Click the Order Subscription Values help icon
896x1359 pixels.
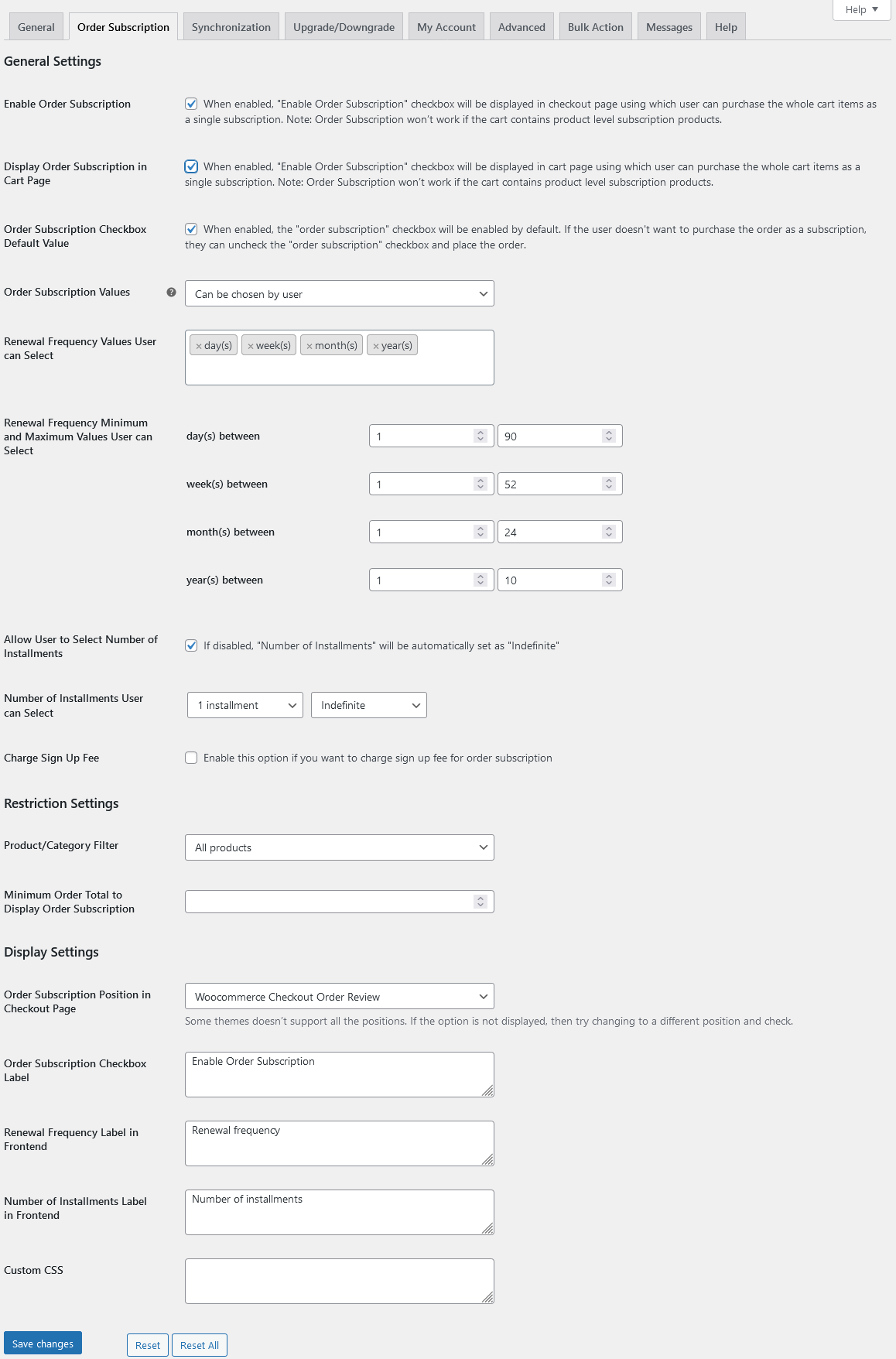pos(171,293)
